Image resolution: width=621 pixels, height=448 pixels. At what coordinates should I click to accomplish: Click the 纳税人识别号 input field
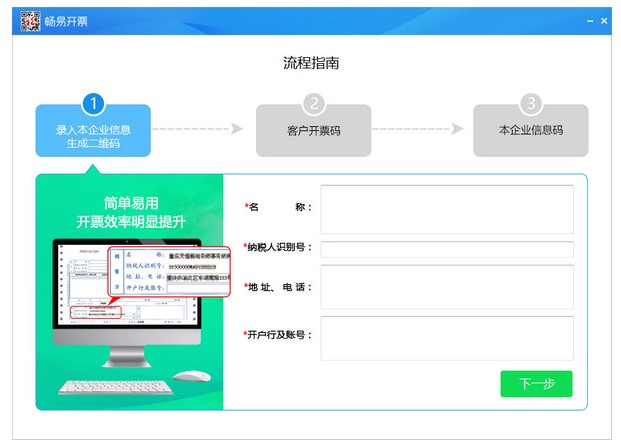447,250
